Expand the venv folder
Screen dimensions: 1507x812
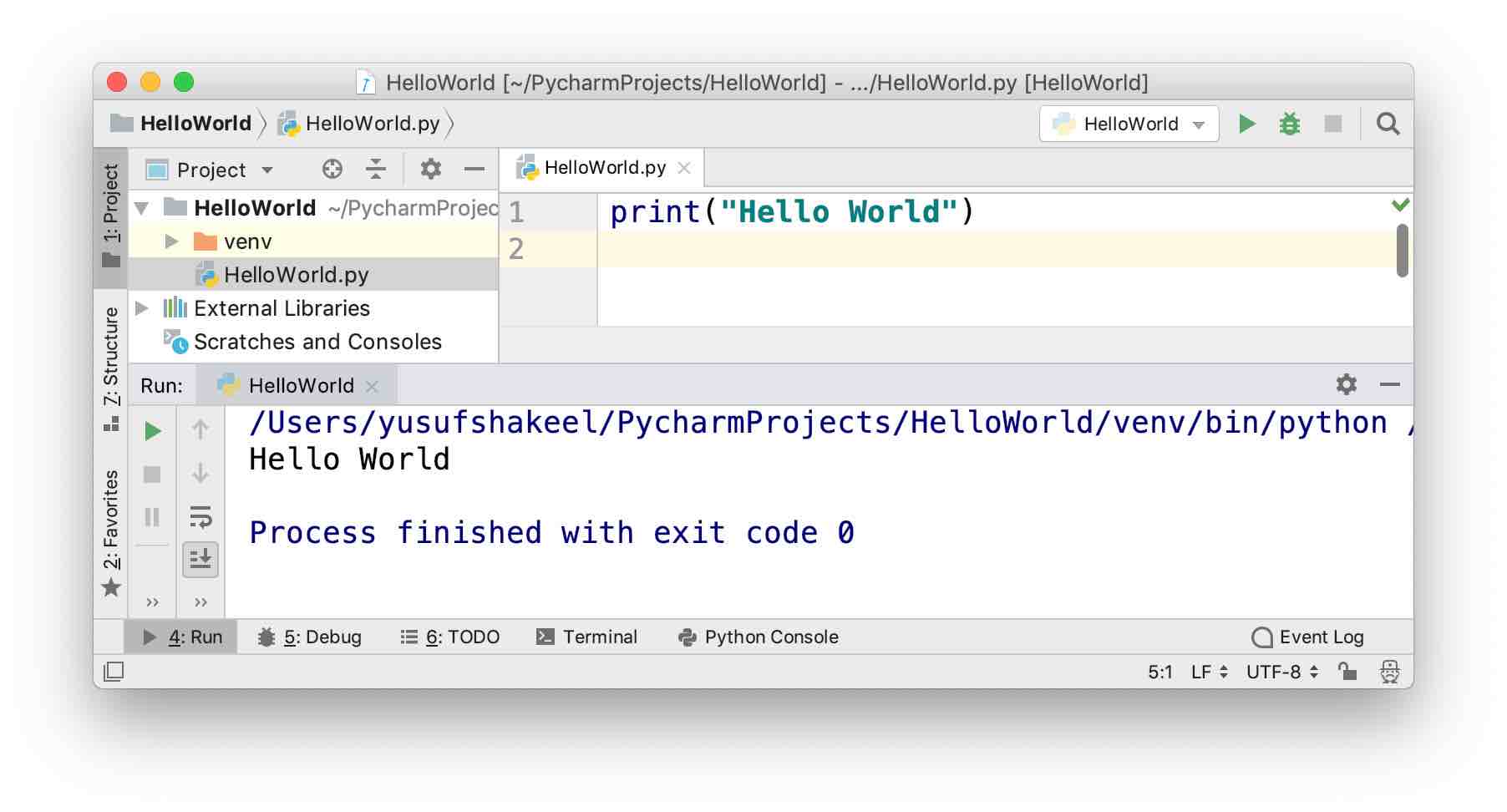171,241
